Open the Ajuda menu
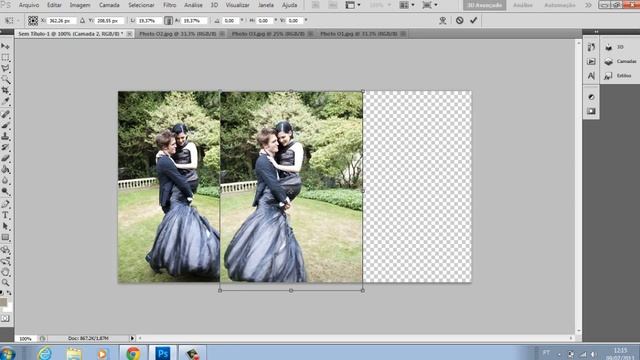The width and height of the screenshot is (640, 360). pyautogui.click(x=289, y=5)
